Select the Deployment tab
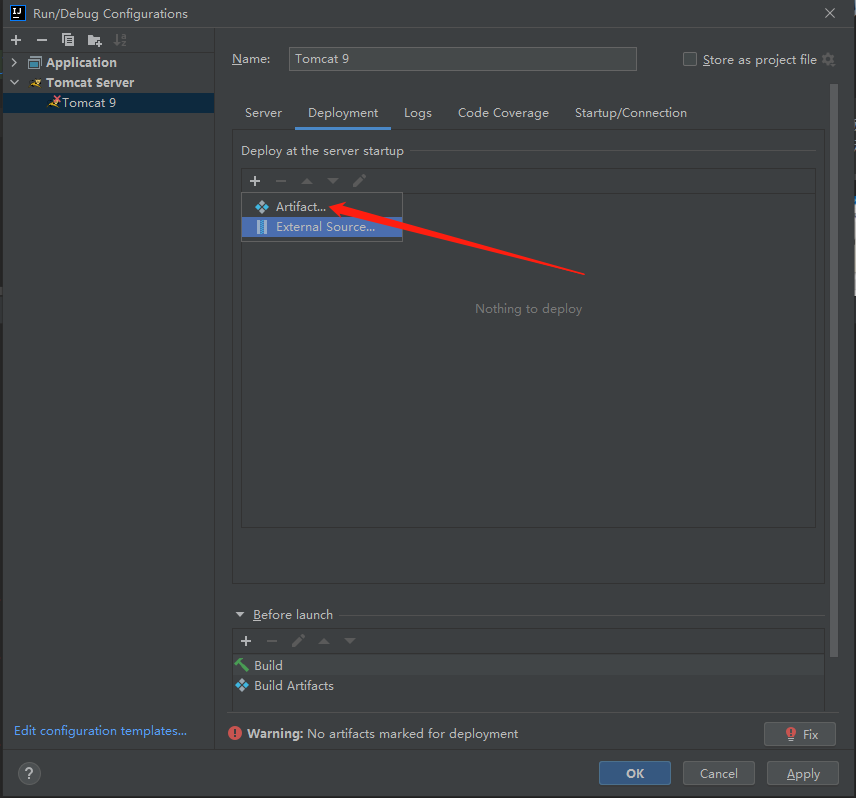 pyautogui.click(x=343, y=113)
